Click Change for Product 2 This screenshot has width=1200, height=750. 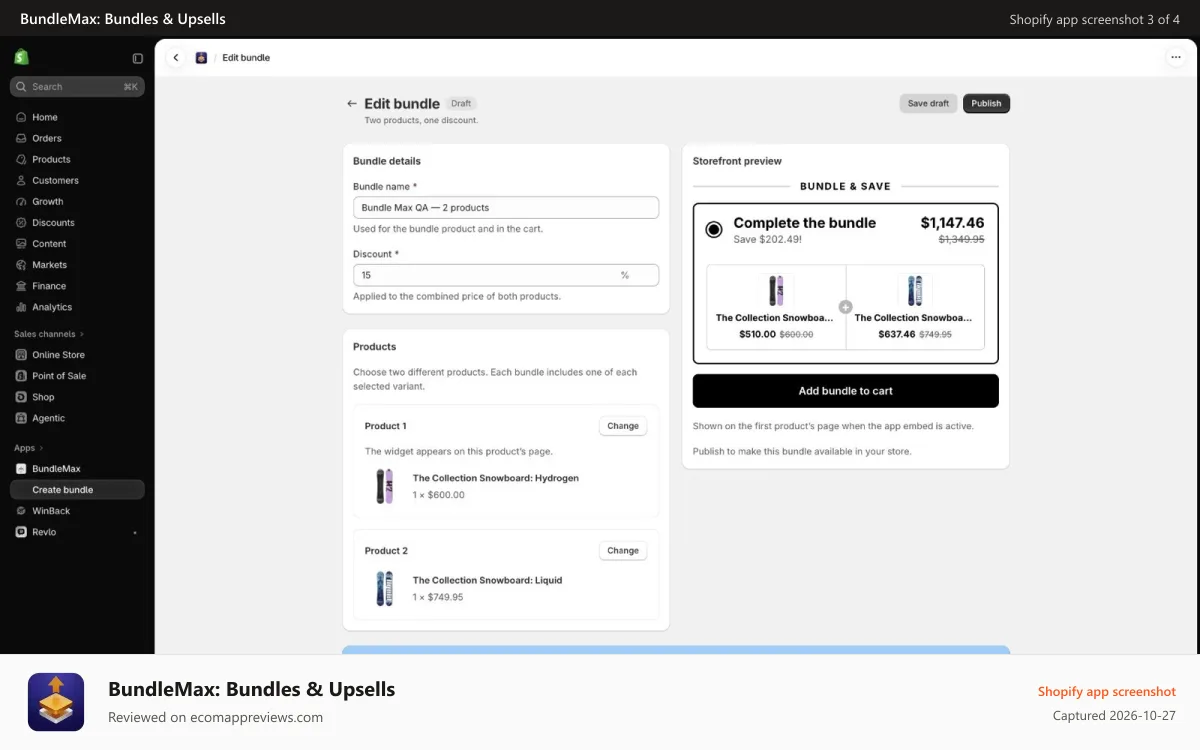click(x=623, y=550)
